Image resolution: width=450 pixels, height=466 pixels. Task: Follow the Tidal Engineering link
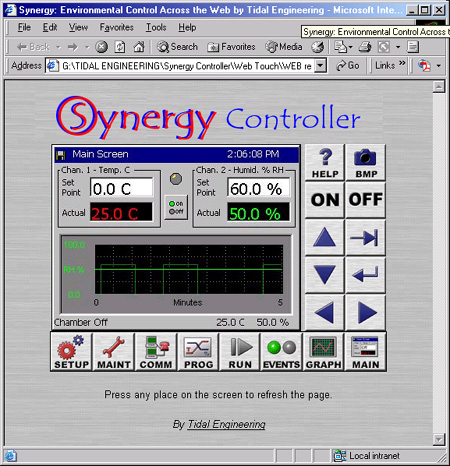[226, 424]
